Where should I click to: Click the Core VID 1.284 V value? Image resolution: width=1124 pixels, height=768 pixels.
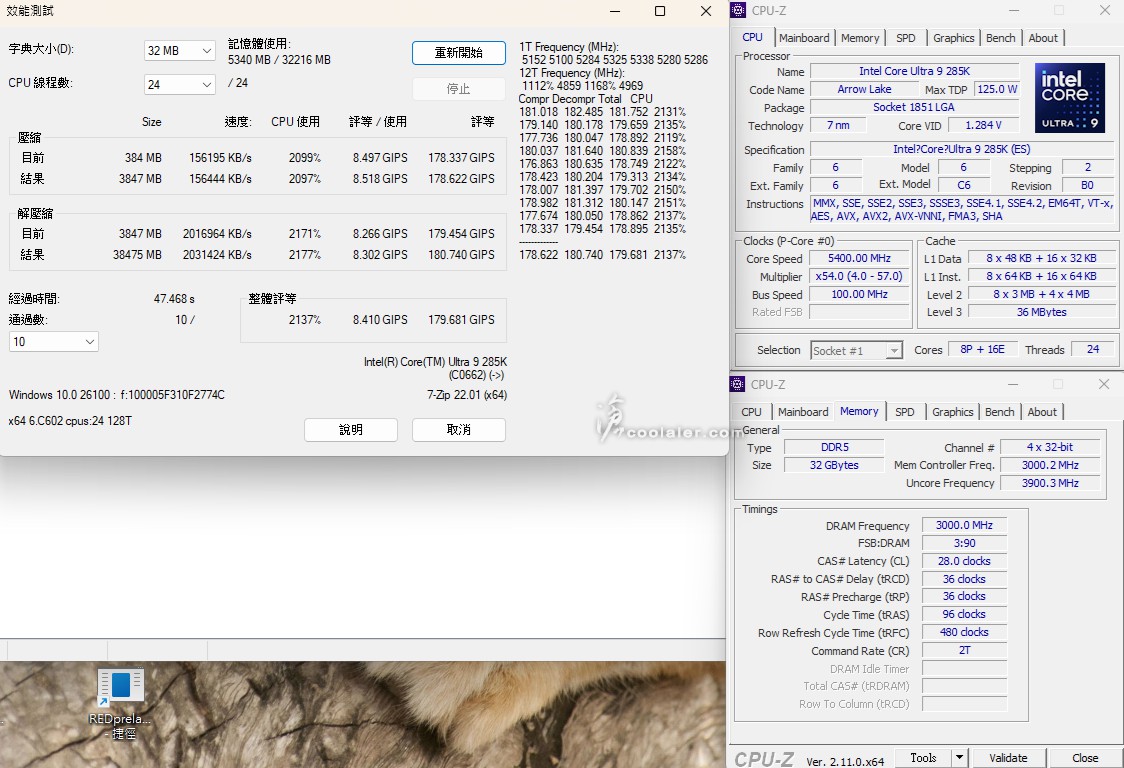984,125
